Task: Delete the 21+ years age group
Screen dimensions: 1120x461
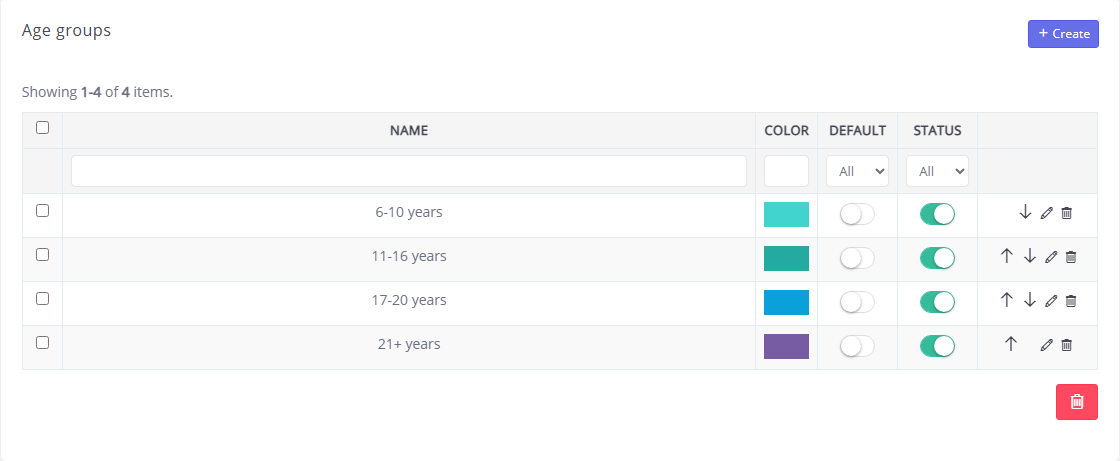Action: 1066,346
